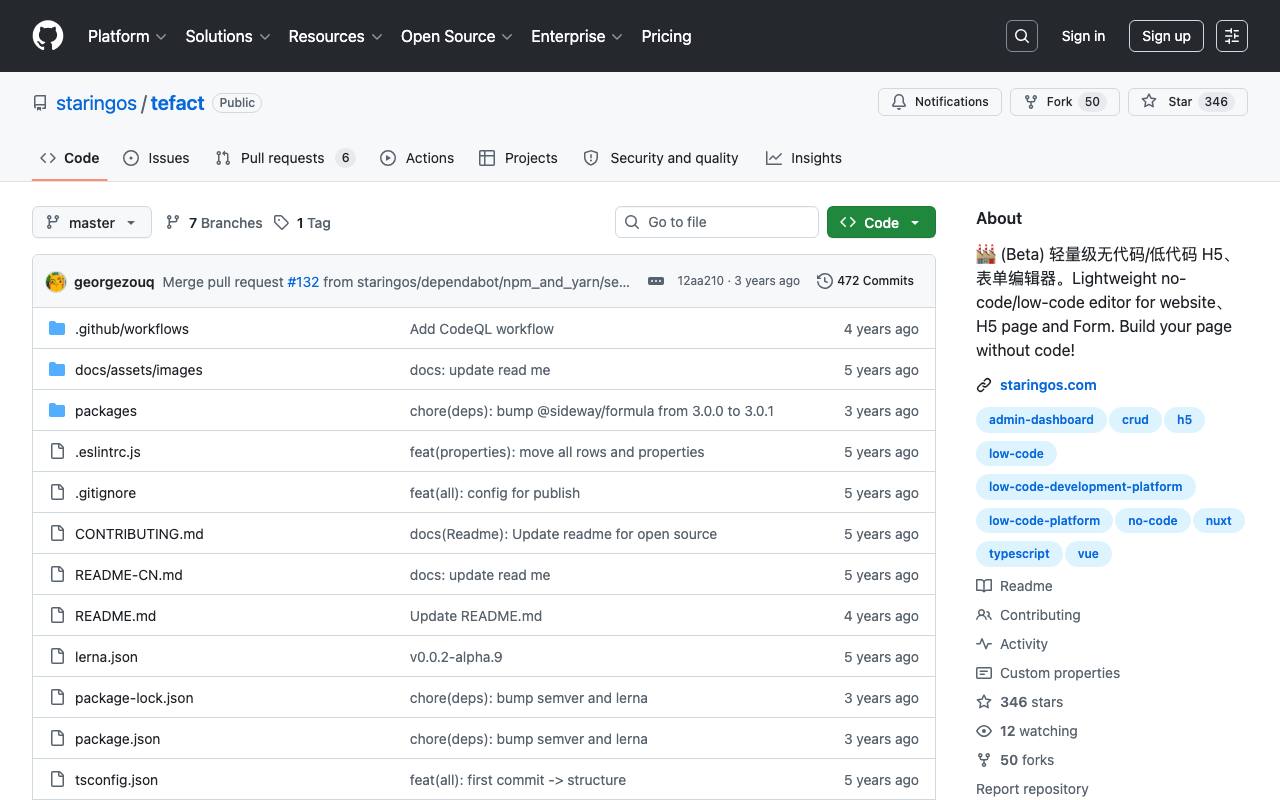The height and width of the screenshot is (800, 1280).
Task: Click the file icon beside .eslintrc.js
Action: pos(57,452)
